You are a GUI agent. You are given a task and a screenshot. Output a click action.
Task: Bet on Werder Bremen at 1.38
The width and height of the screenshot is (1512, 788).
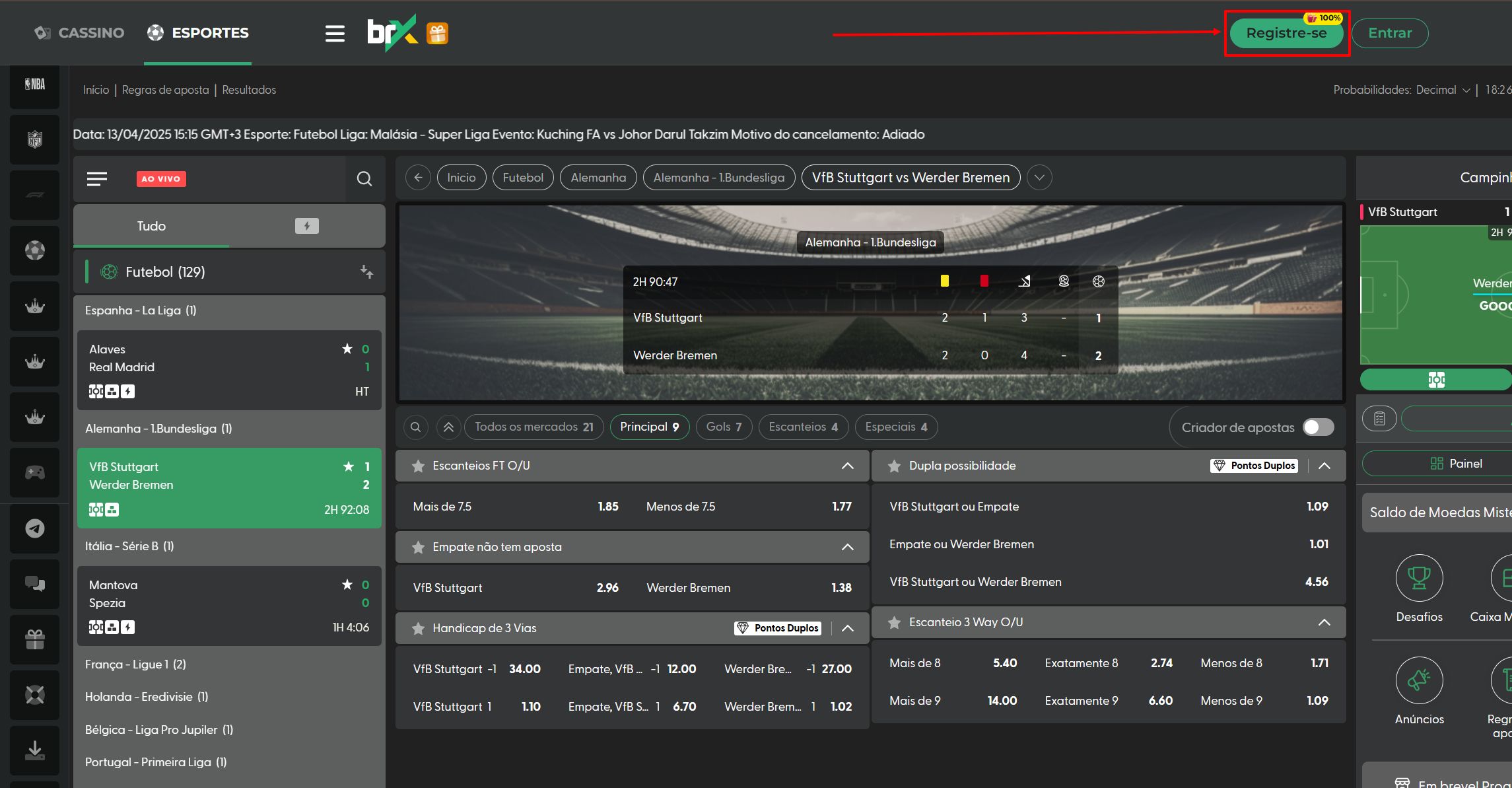coord(749,588)
